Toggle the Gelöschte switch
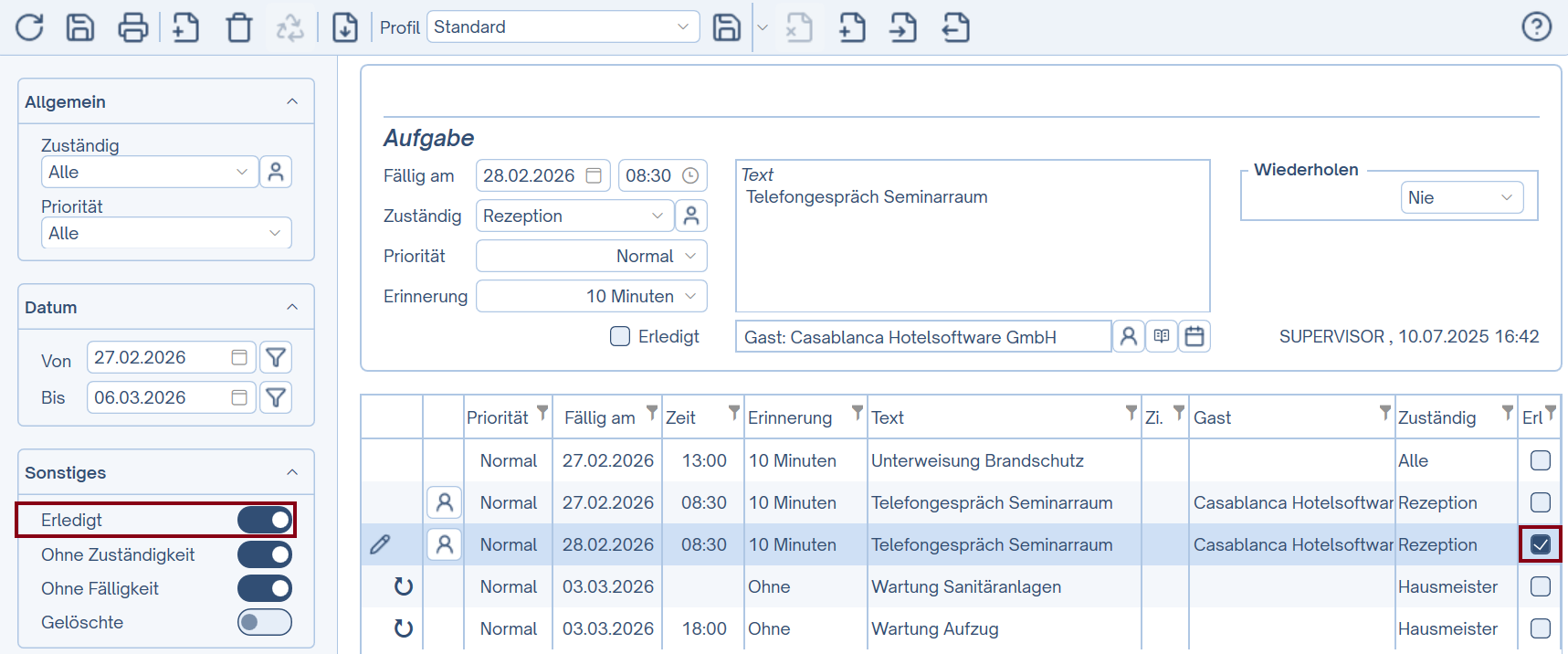 point(264,622)
